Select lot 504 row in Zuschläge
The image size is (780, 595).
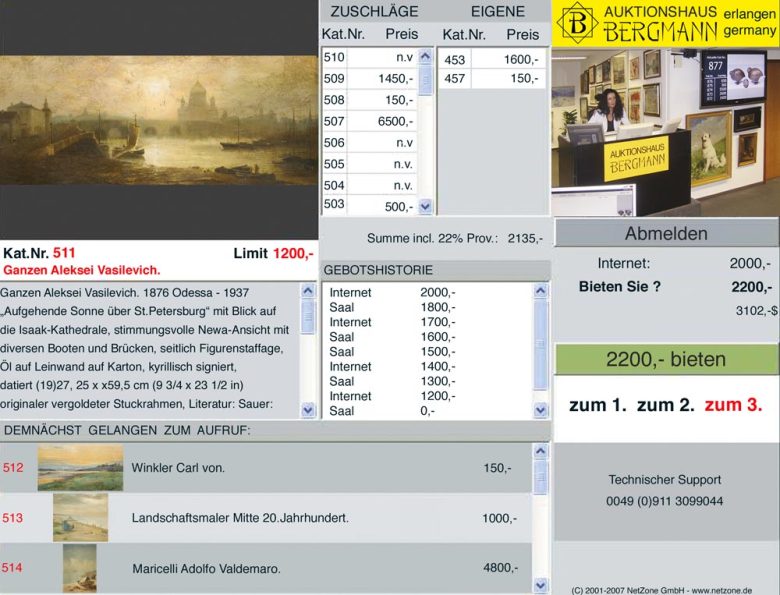coord(370,186)
